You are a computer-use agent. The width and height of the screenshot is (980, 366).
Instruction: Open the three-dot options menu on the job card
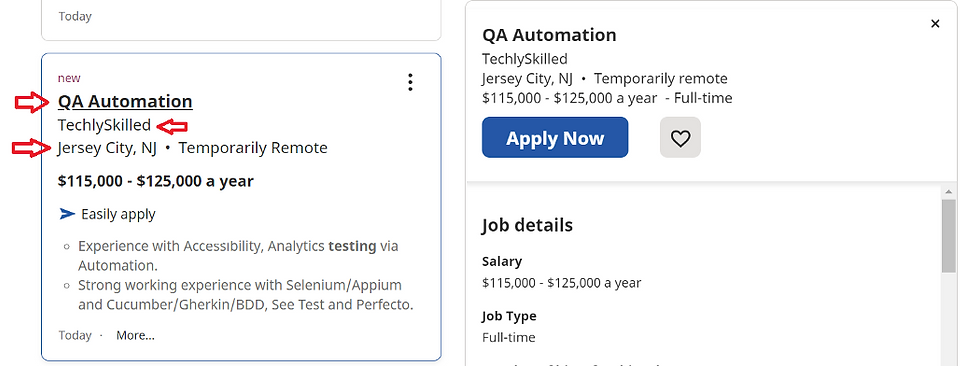tap(410, 82)
